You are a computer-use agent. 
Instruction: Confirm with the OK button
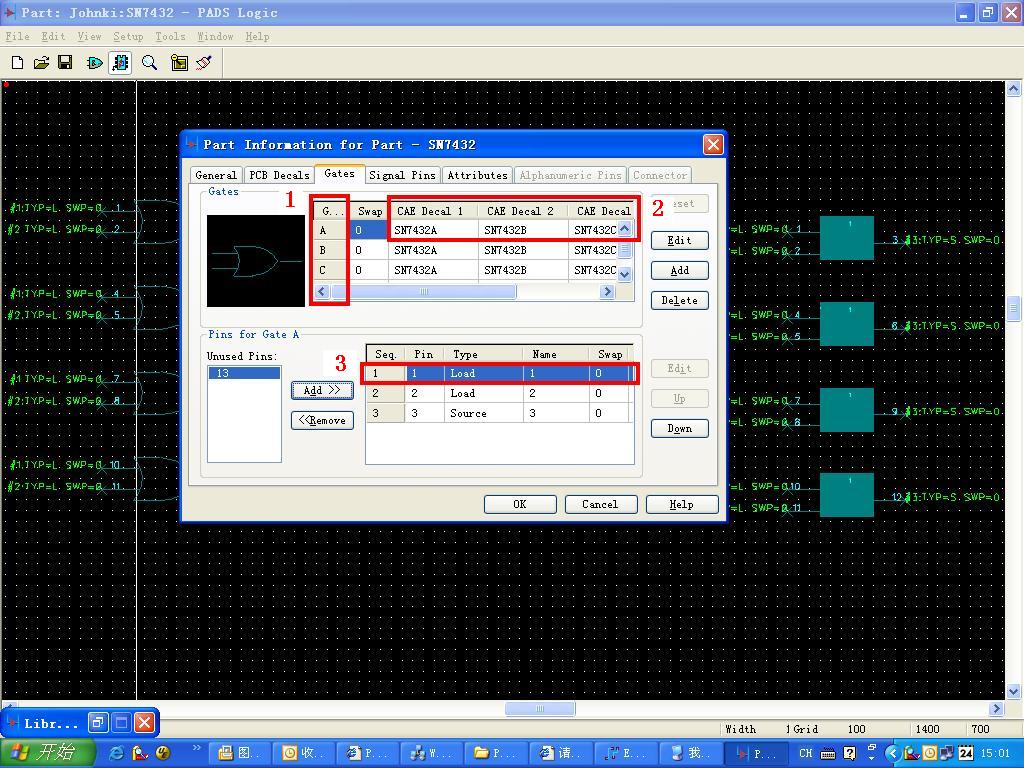[520, 504]
